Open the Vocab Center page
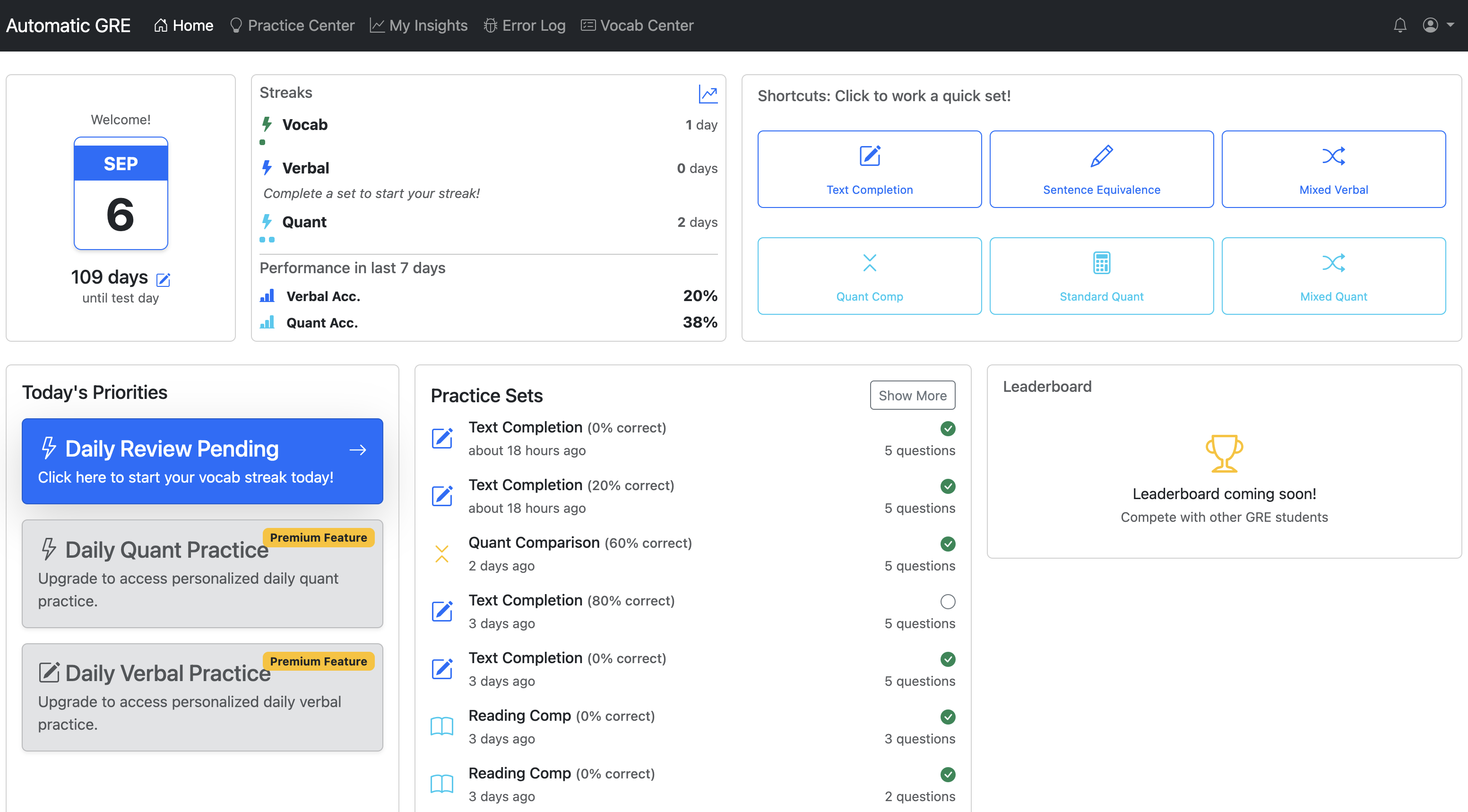The height and width of the screenshot is (812, 1468). [x=637, y=25]
